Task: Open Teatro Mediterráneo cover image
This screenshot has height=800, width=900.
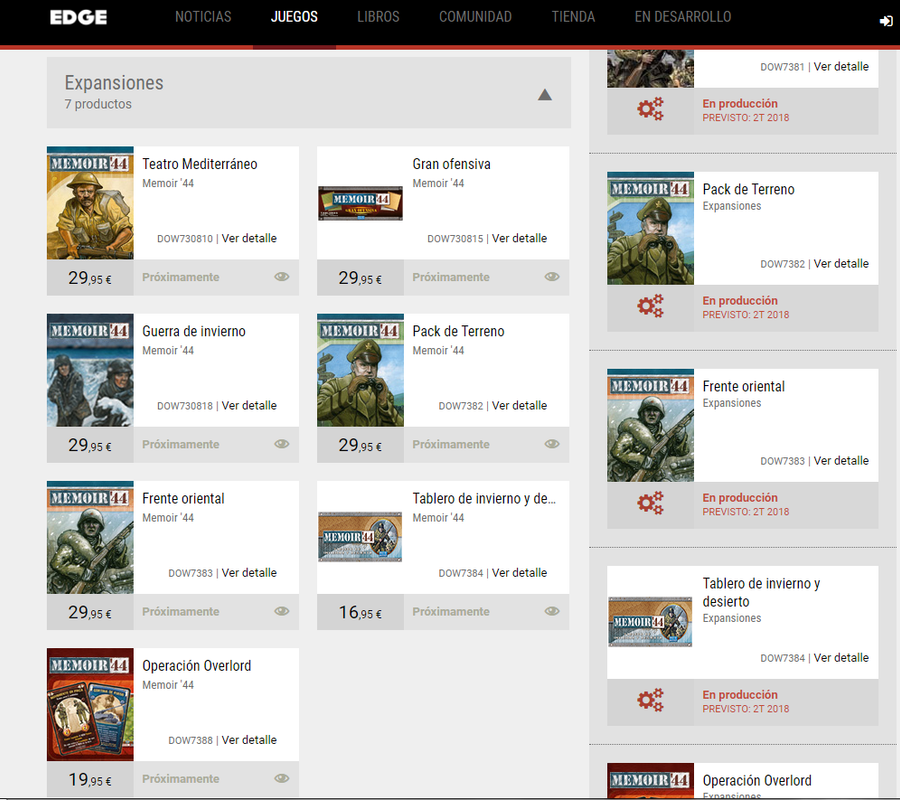Action: pyautogui.click(x=90, y=203)
